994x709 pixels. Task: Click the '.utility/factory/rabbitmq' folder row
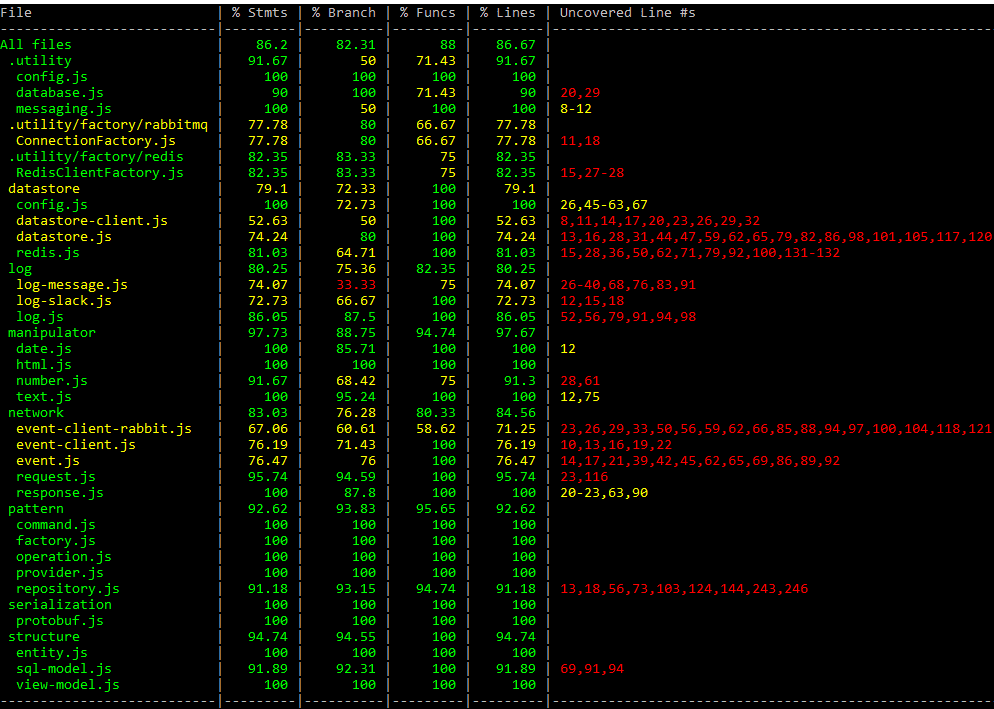108,125
